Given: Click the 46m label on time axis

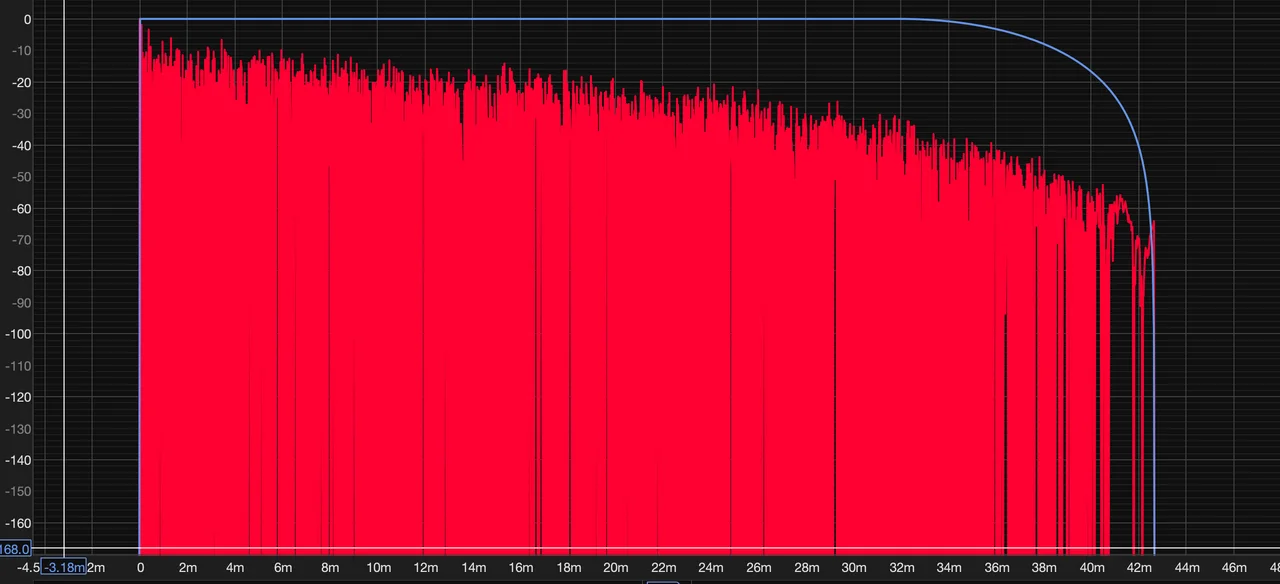Looking at the screenshot, I should [1233, 568].
